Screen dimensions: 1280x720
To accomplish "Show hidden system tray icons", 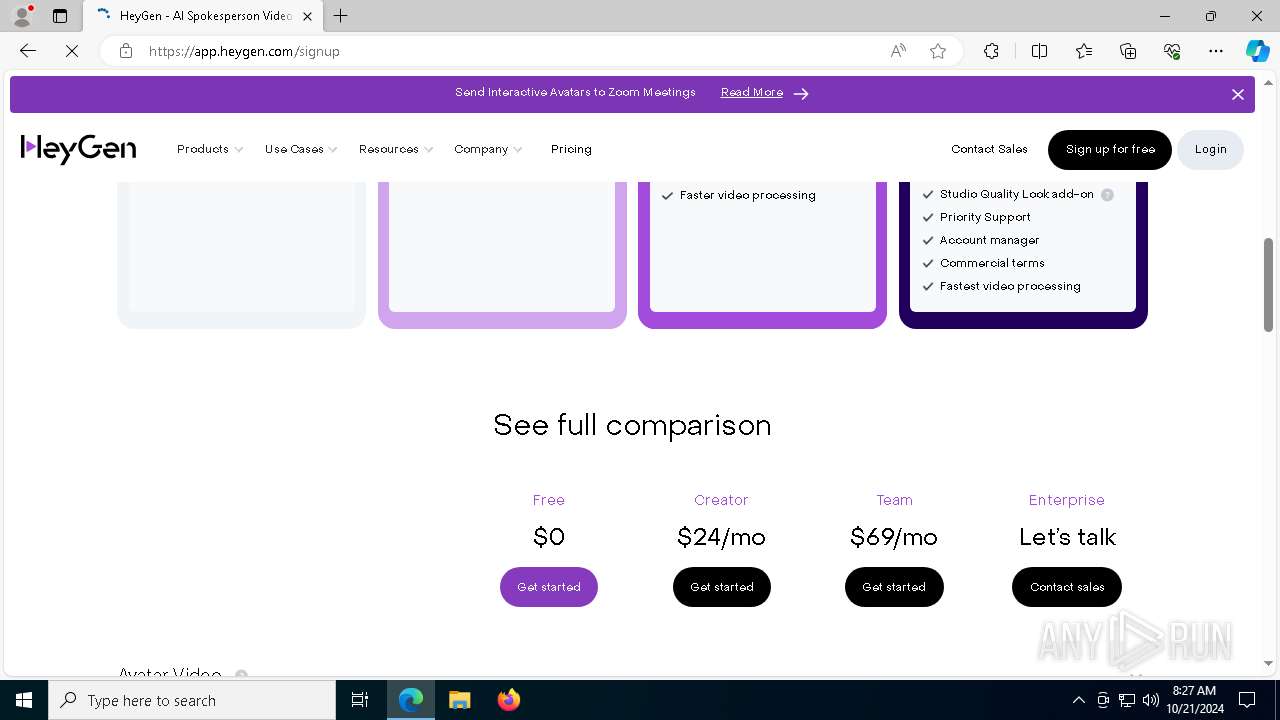I will click(1078, 700).
